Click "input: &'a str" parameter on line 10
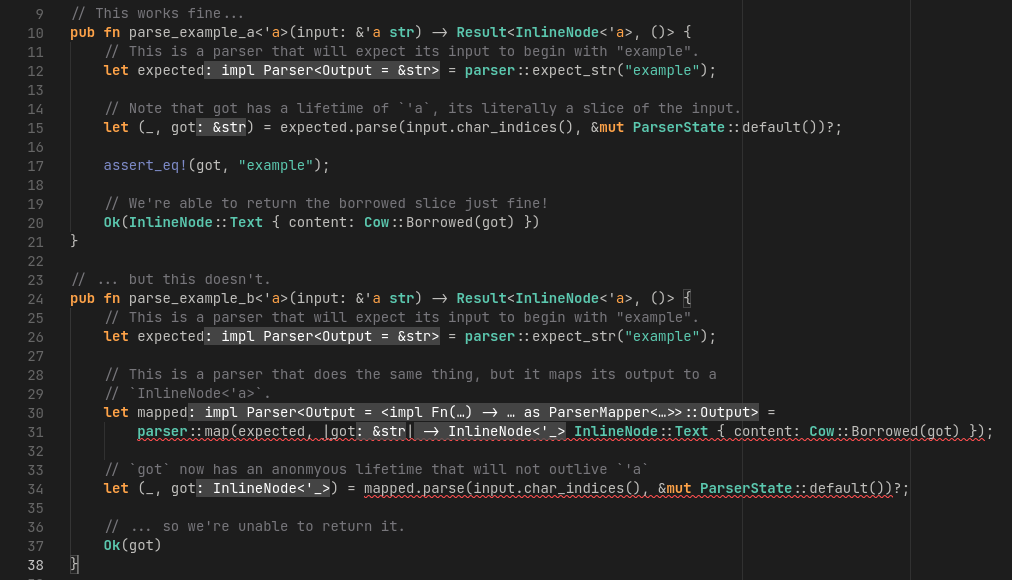This screenshot has width=1012, height=580. pyautogui.click(x=355, y=32)
